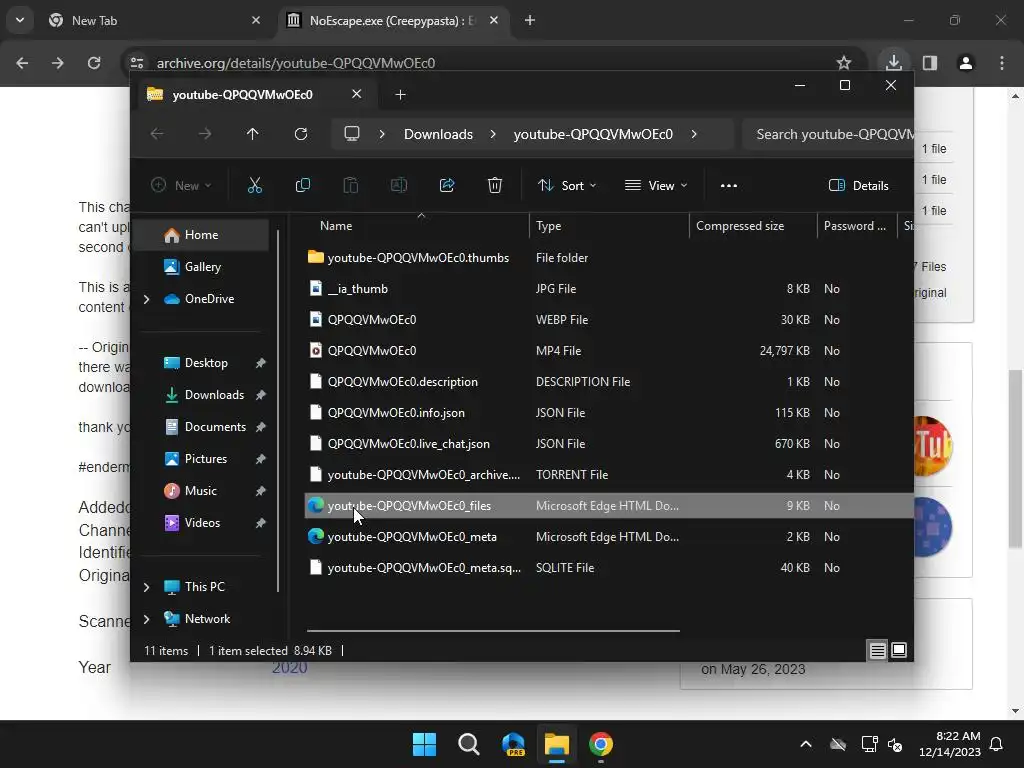The height and width of the screenshot is (768, 1024).
Task: Select QPQQVMwOEc0.description file
Action: pyautogui.click(x=609, y=381)
